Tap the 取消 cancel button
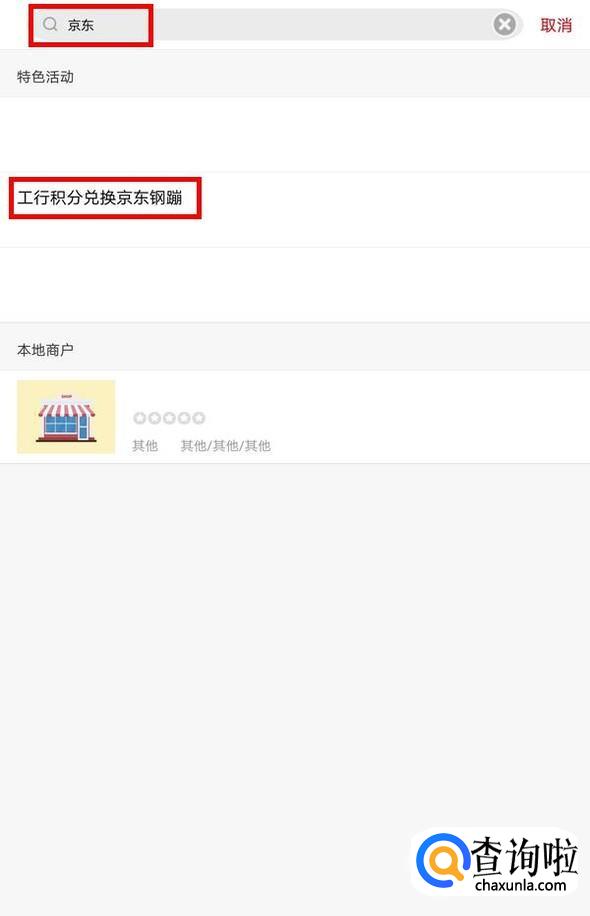 pos(556,25)
